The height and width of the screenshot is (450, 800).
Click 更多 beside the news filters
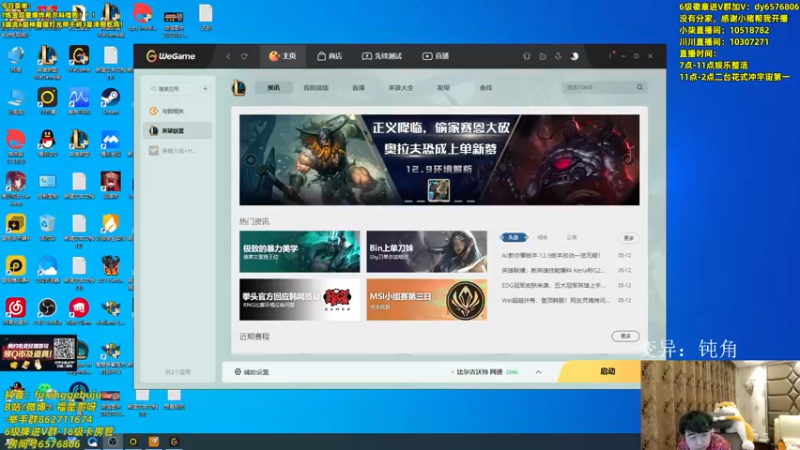(x=629, y=238)
